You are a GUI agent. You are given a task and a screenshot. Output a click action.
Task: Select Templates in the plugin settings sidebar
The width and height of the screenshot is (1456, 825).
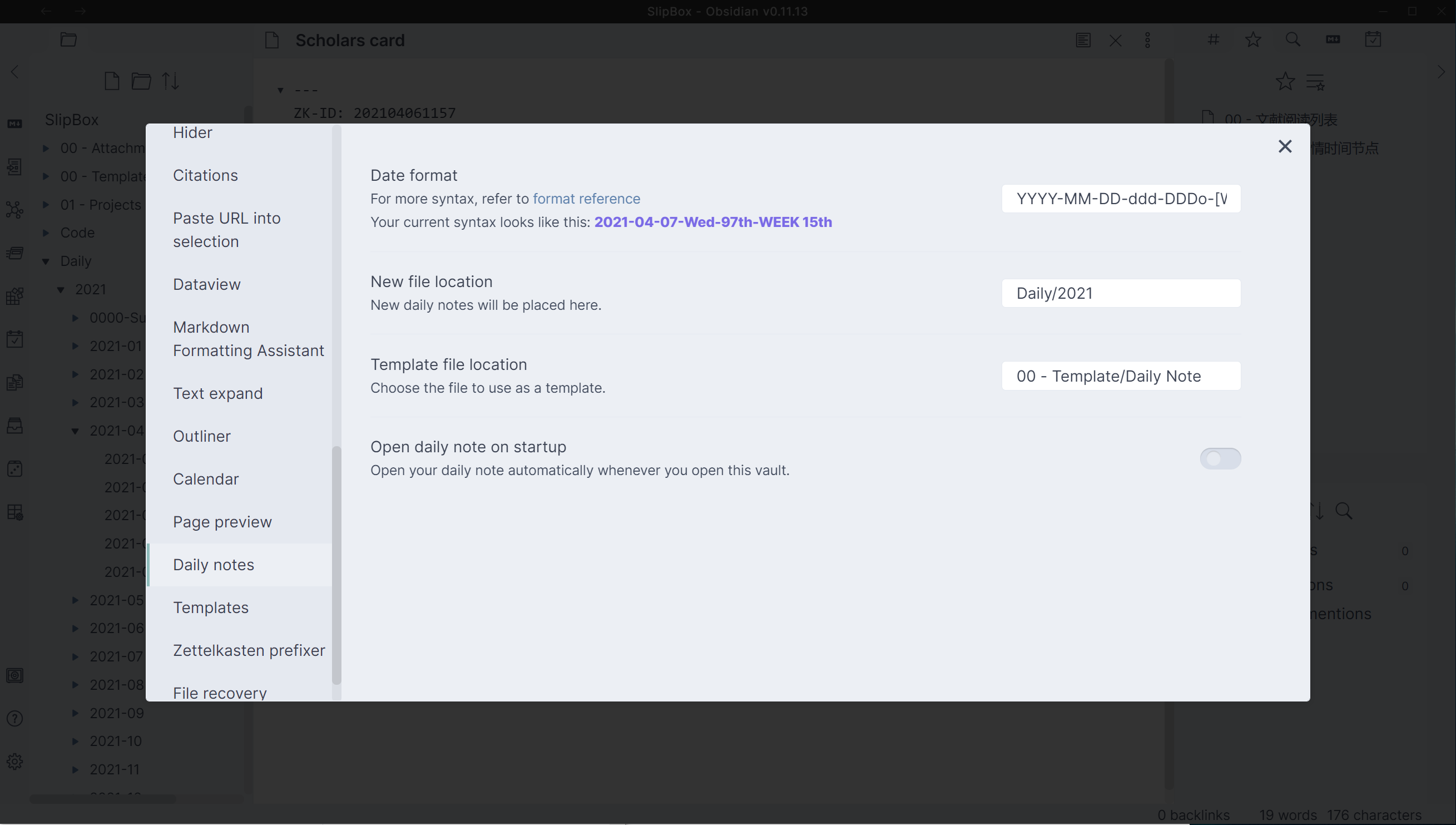click(211, 607)
